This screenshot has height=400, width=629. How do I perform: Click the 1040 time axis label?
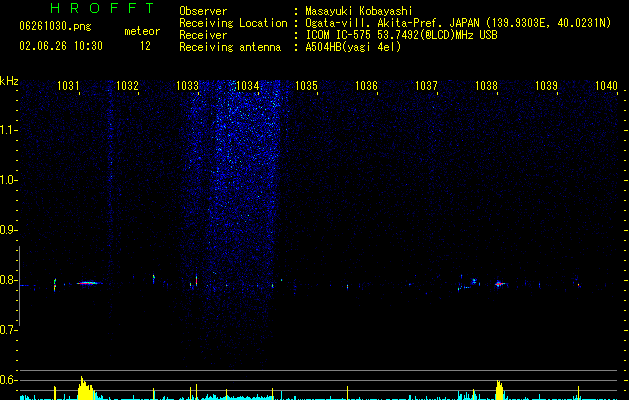[x=606, y=85]
